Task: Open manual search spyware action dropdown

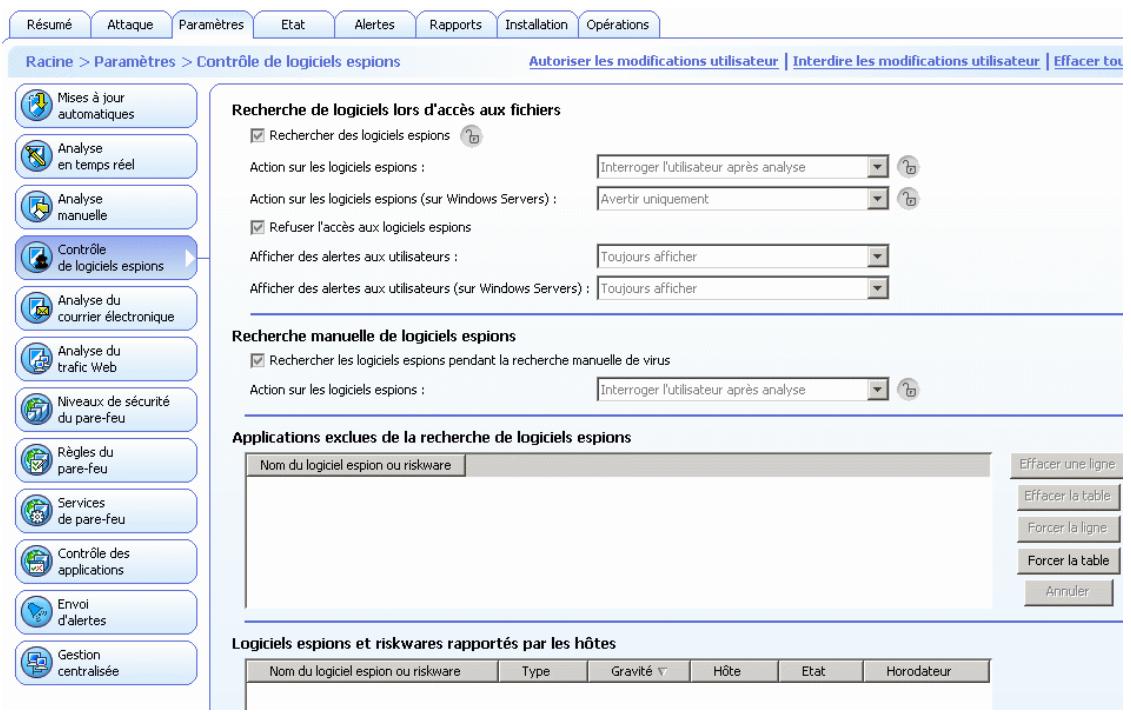Action: 742,390
